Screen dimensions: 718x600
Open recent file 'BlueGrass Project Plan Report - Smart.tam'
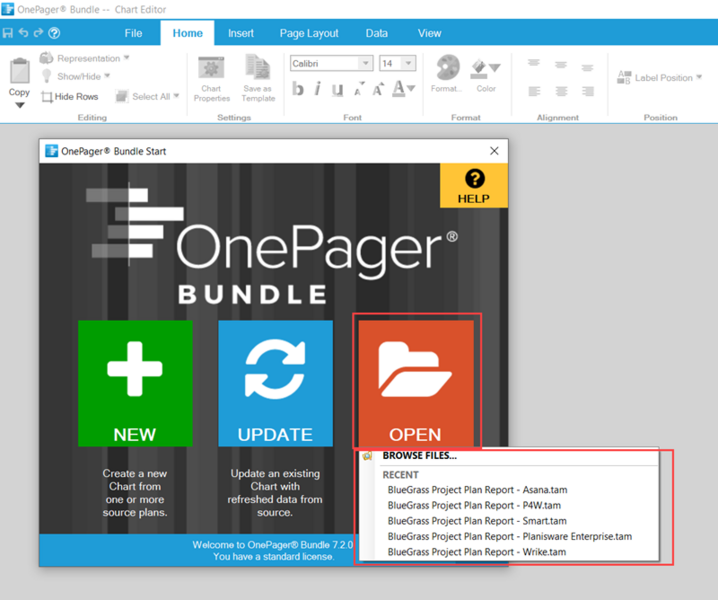tap(477, 521)
